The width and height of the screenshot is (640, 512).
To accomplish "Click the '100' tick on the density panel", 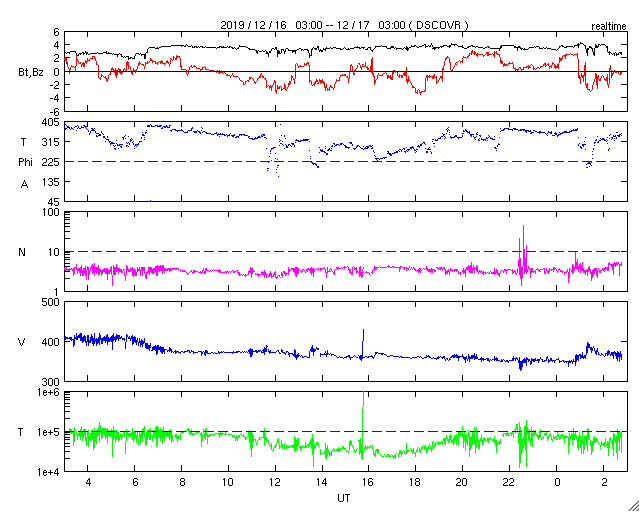I will 51,213.
